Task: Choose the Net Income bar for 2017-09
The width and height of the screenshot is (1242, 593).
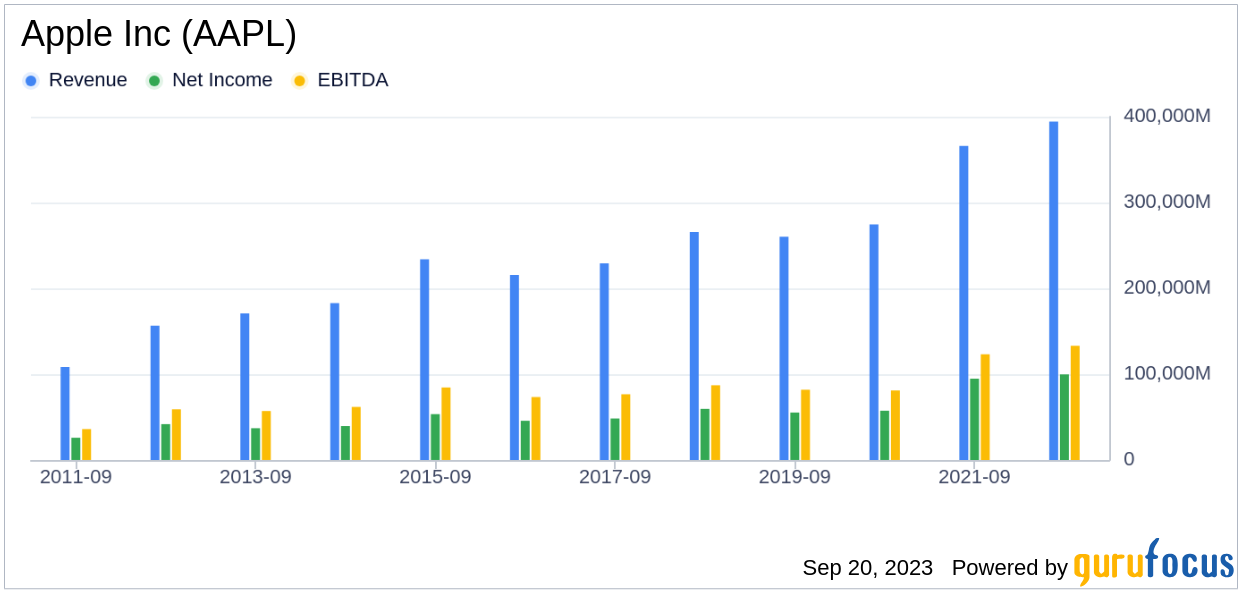Action: coord(615,440)
